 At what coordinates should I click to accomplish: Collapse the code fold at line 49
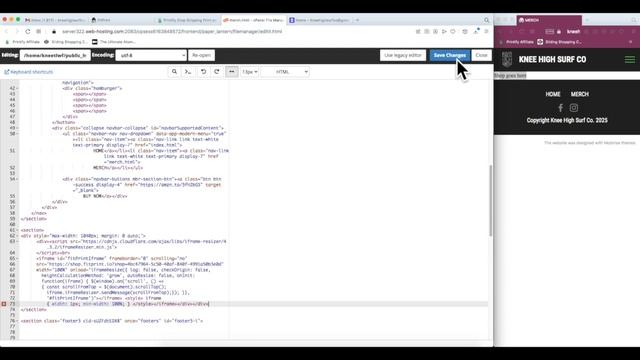pos(17,128)
